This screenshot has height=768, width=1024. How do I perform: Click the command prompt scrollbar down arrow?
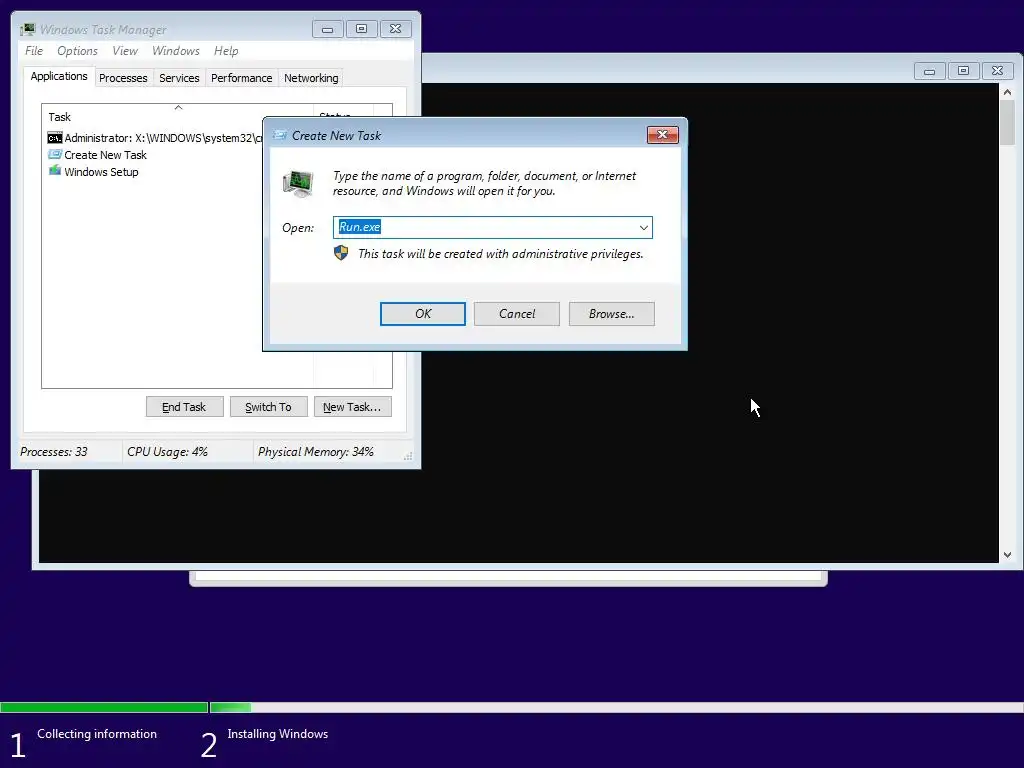click(x=1007, y=554)
